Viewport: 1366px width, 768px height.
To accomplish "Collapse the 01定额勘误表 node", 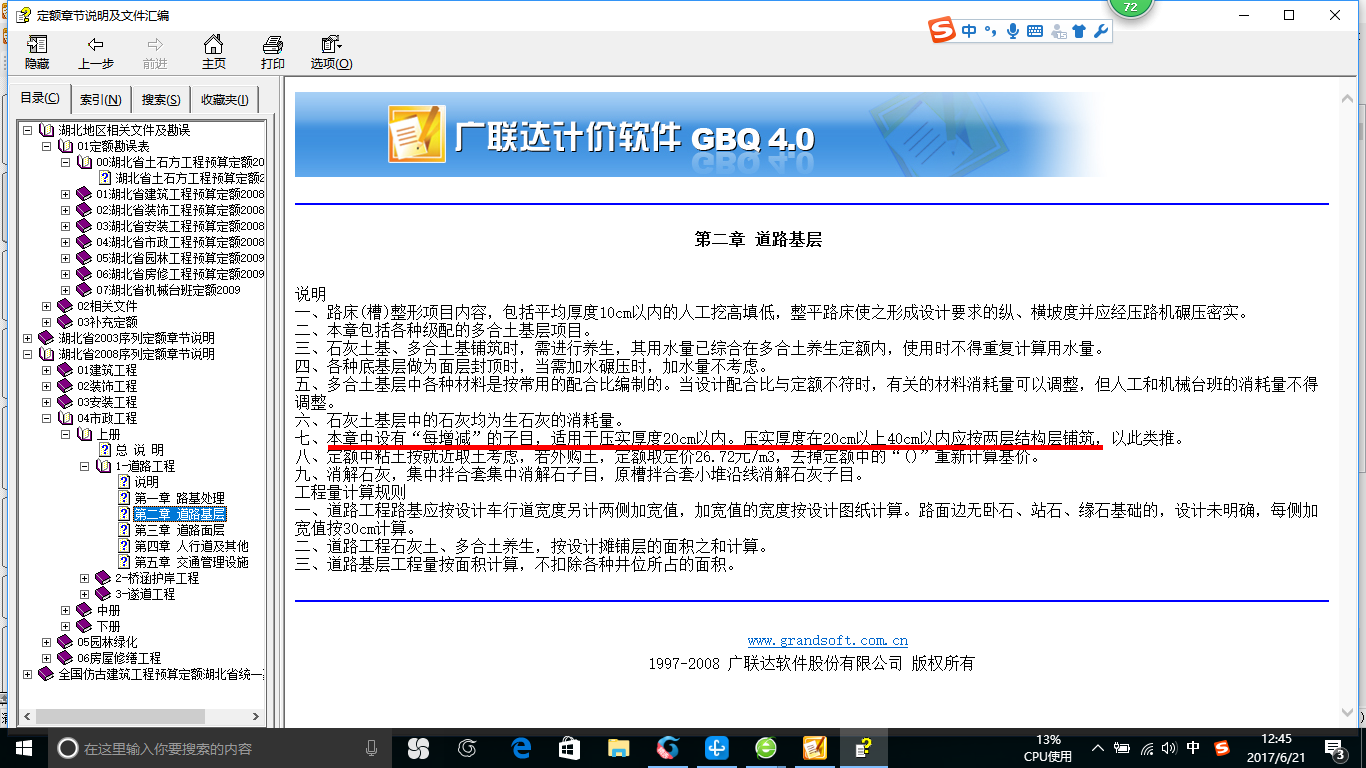I will (46, 146).
